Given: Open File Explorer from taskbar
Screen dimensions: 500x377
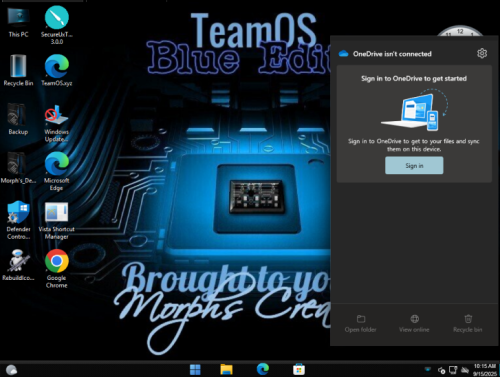Looking at the screenshot, I should [226, 369].
